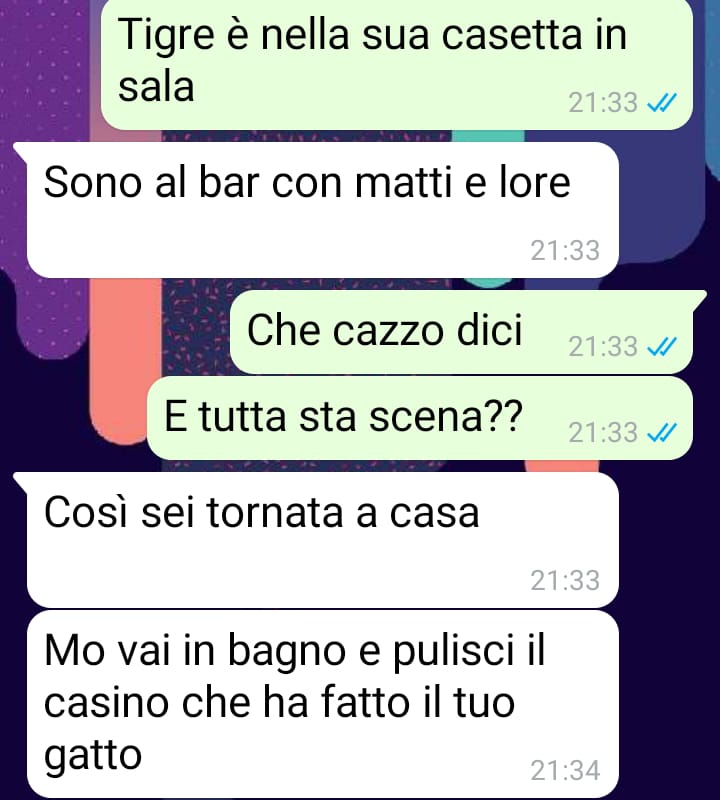Tap the 21:34 timestamp on the last message
Viewport: 720px width, 800px height.
pos(565,770)
